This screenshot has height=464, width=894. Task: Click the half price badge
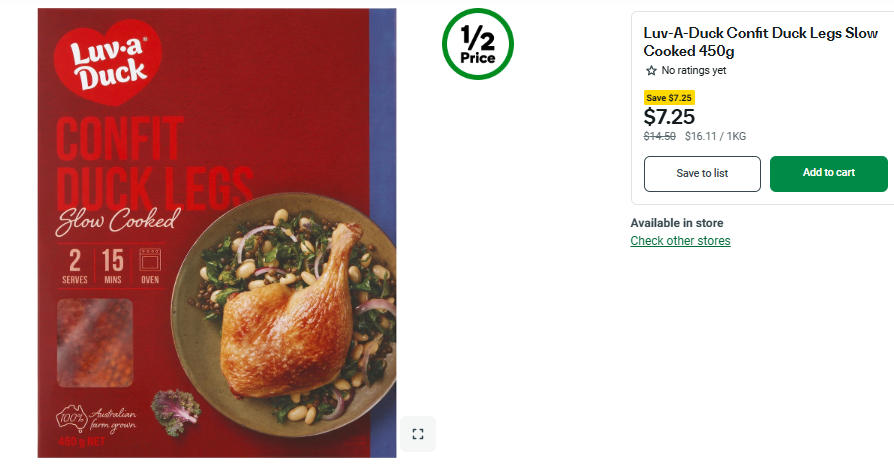(x=478, y=44)
